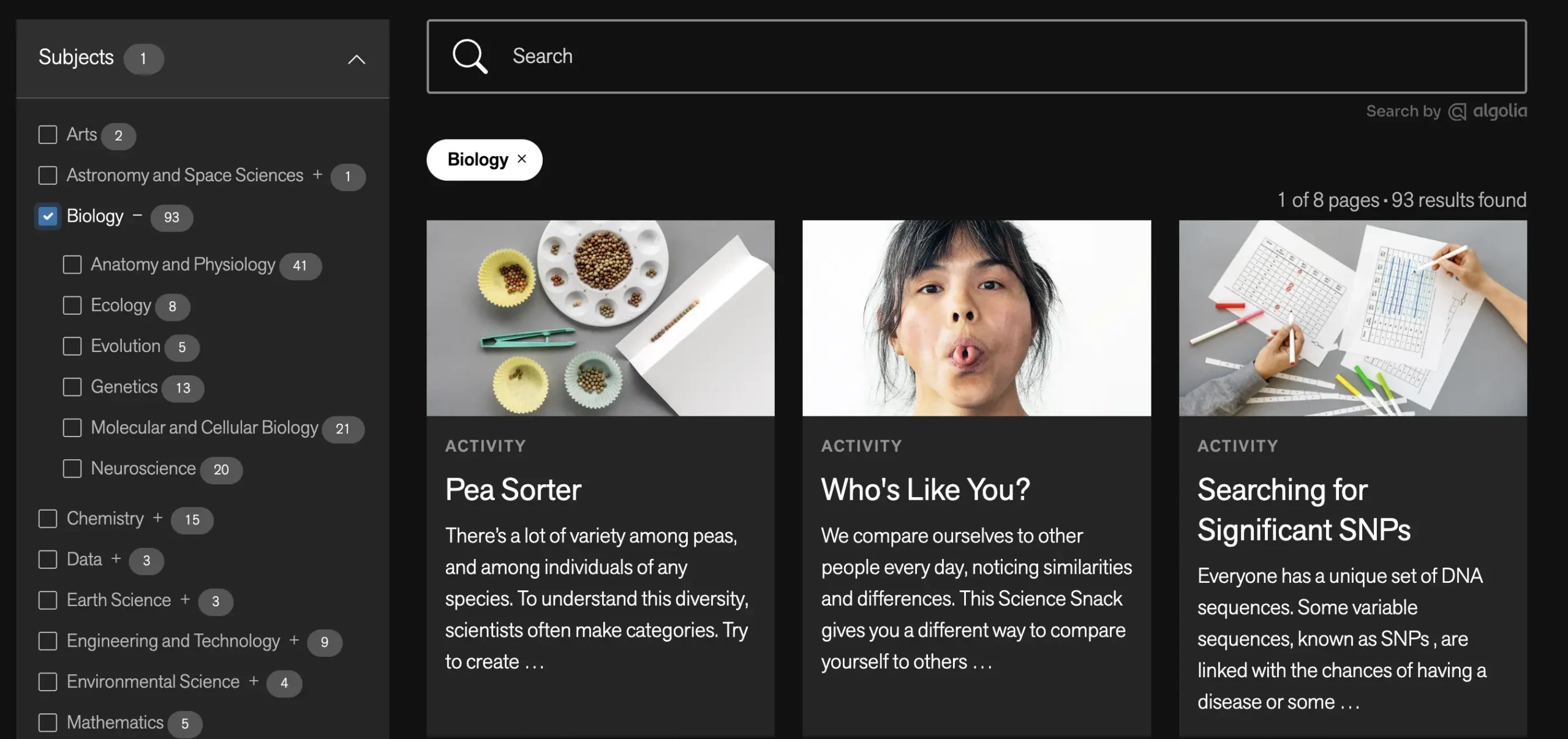This screenshot has width=1568, height=739.
Task: Tick the Neuroscience checkbox
Action: [72, 468]
